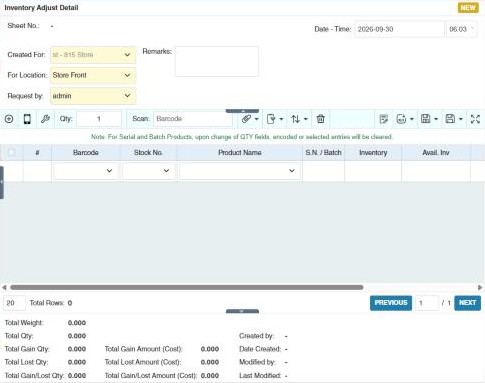
Task: Click the NEXT page button
Action: [467, 303]
